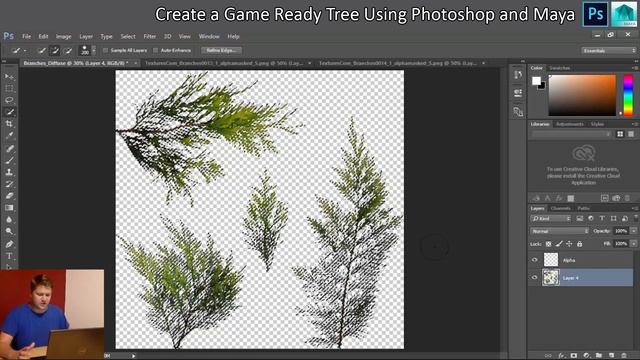Select the Gradient tool
Screen dimensions: 640x360
click(9, 207)
